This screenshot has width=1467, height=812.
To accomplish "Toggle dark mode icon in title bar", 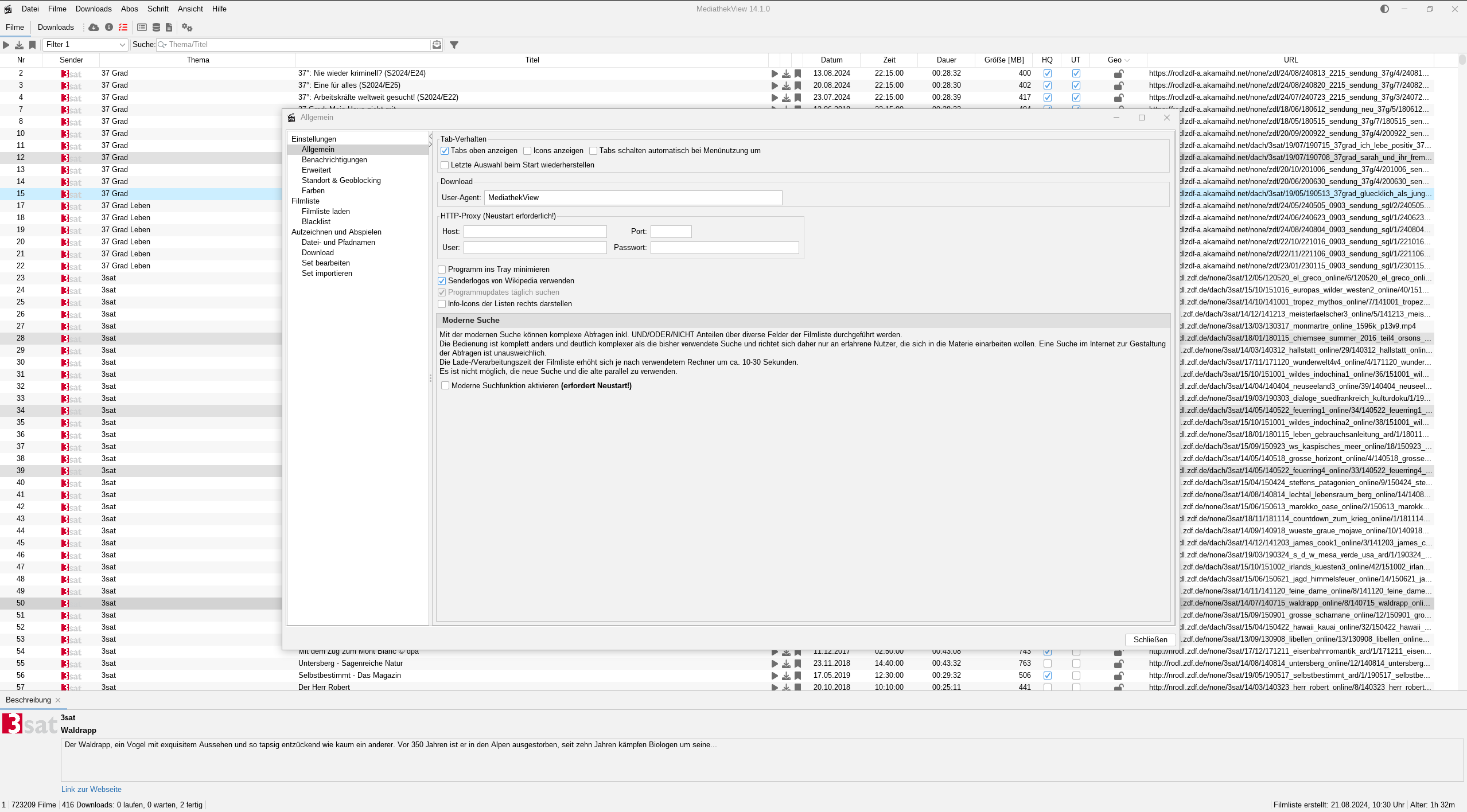I will [1385, 9].
